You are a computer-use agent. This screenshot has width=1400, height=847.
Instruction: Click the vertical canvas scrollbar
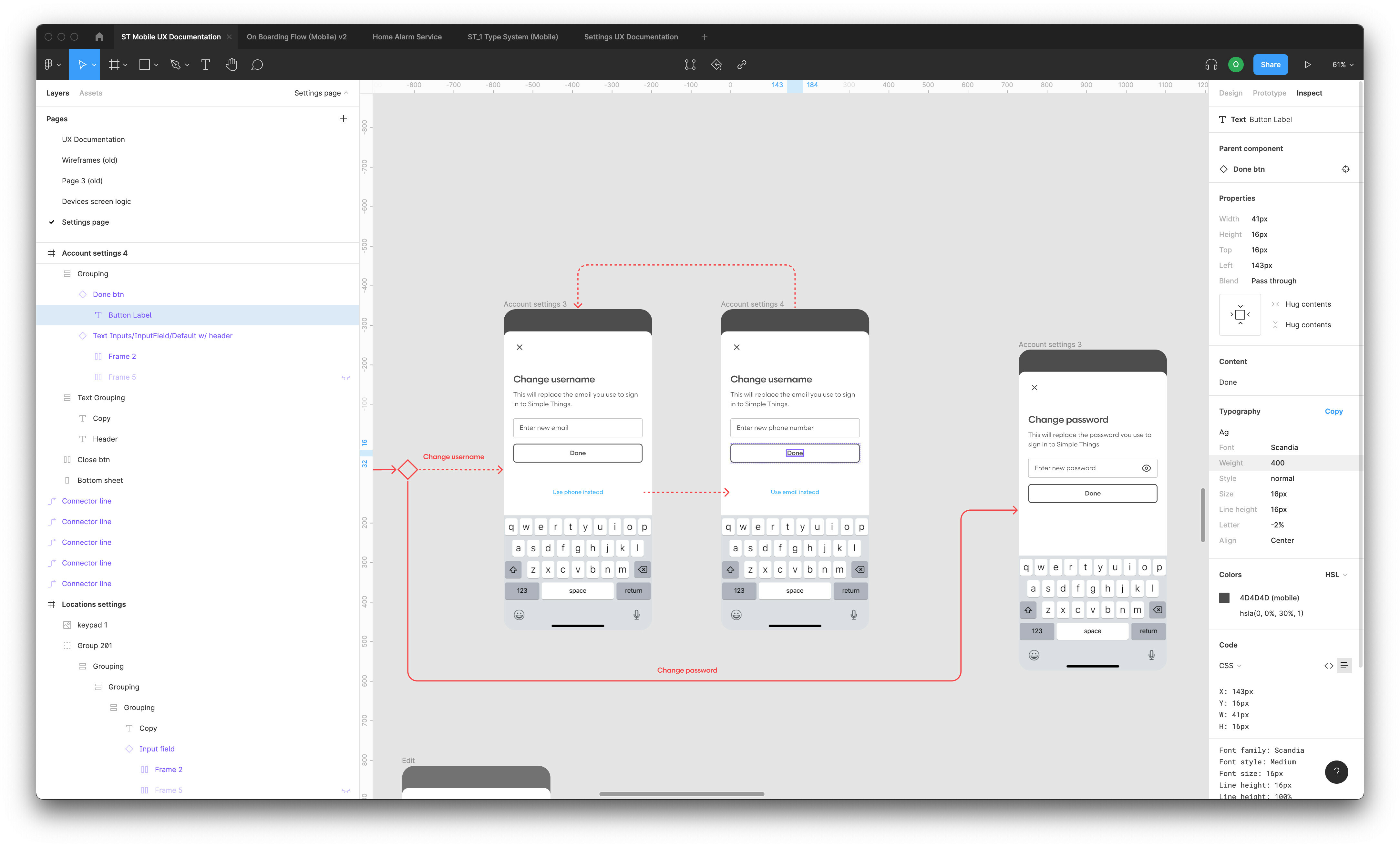point(1203,515)
